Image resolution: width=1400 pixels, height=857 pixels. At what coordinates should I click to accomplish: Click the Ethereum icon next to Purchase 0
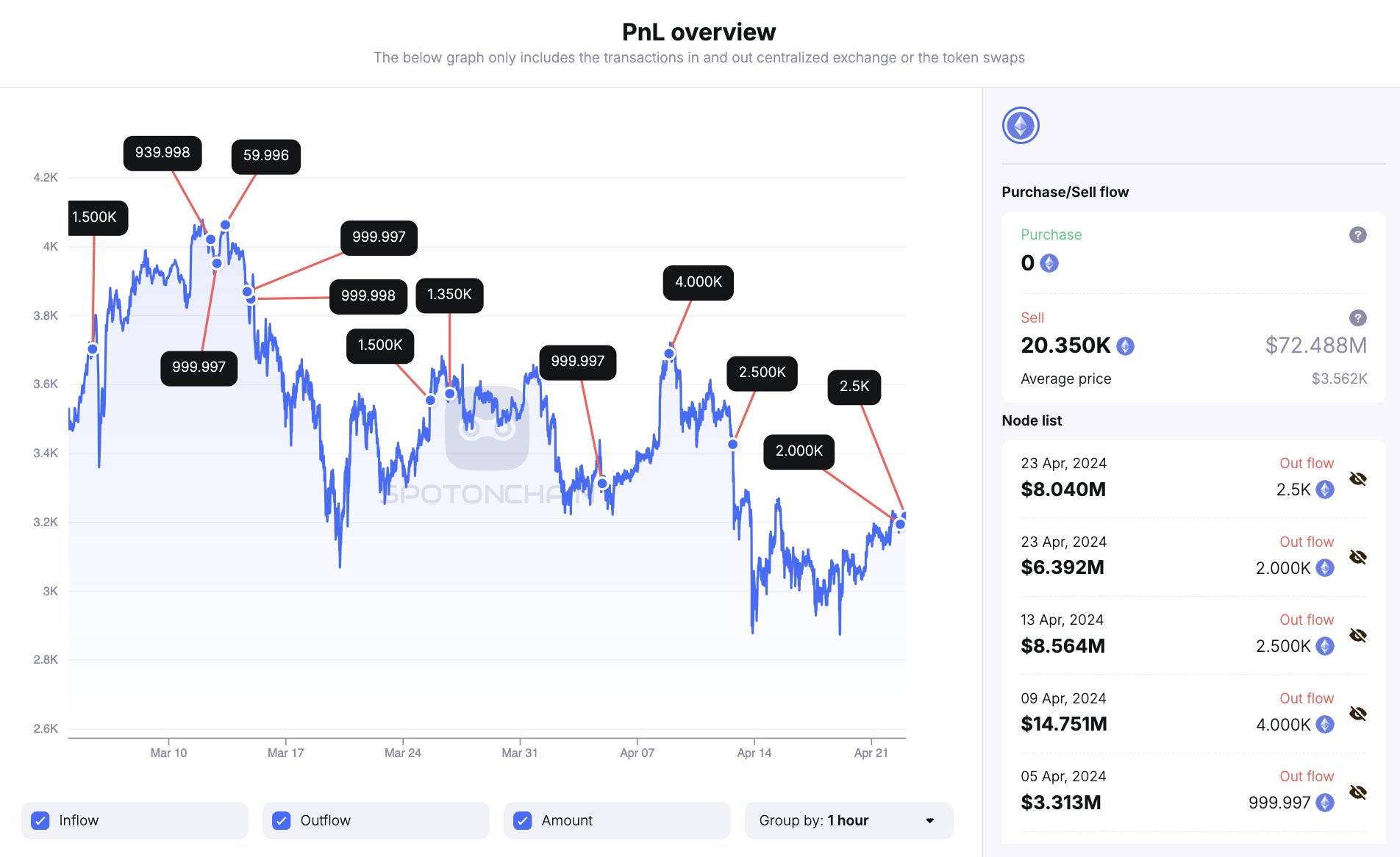point(1049,263)
